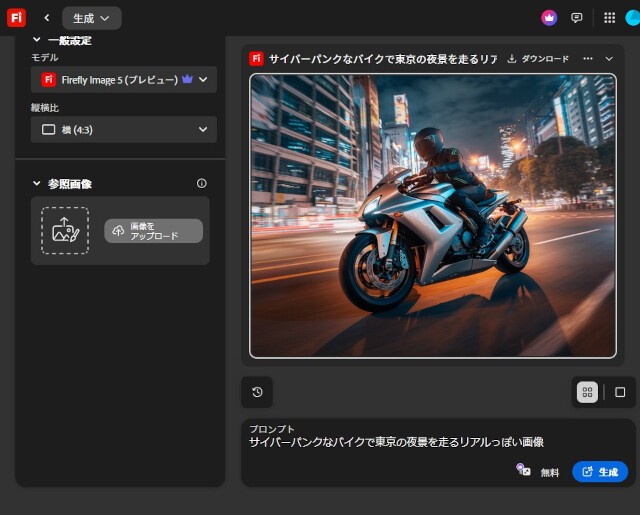Click the 無料 label

tap(549, 473)
